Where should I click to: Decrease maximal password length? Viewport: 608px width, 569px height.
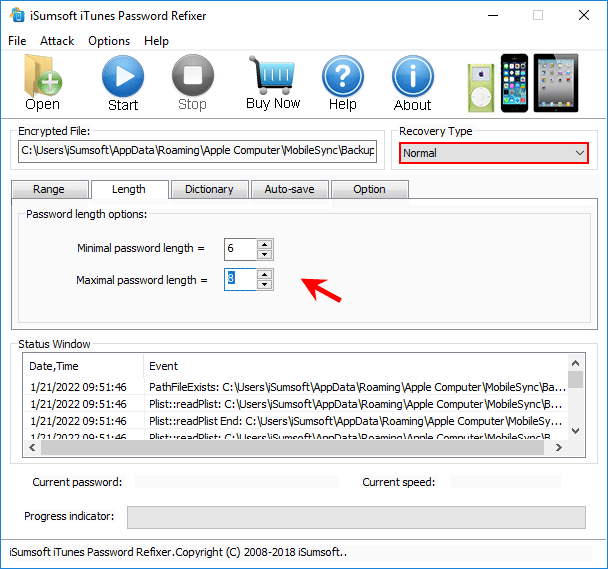click(265, 285)
